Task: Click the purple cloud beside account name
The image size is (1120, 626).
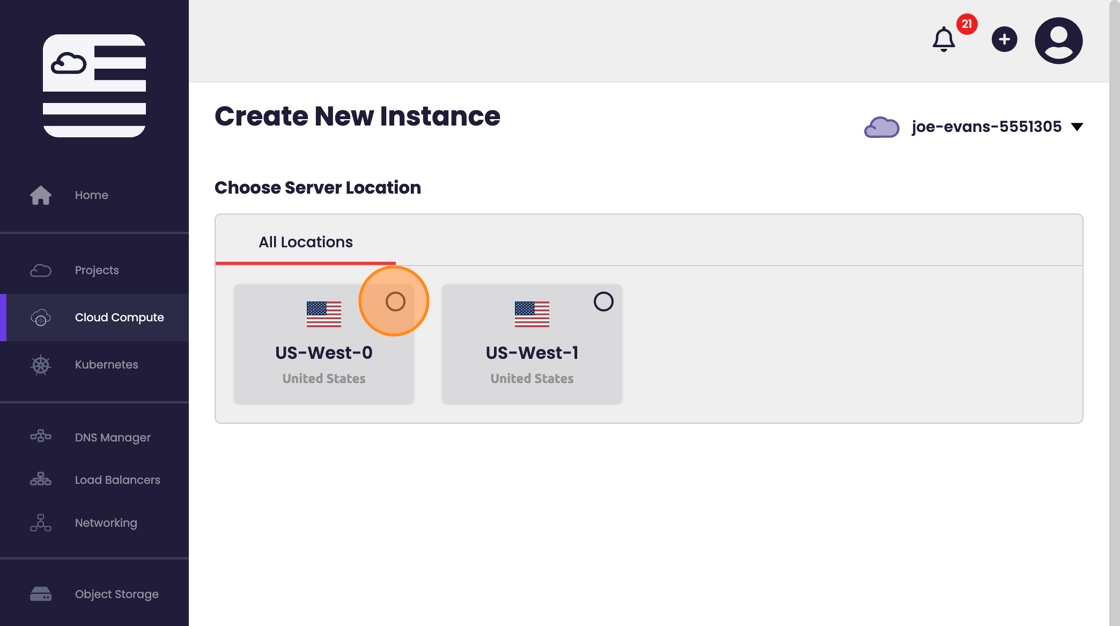Action: coord(881,127)
